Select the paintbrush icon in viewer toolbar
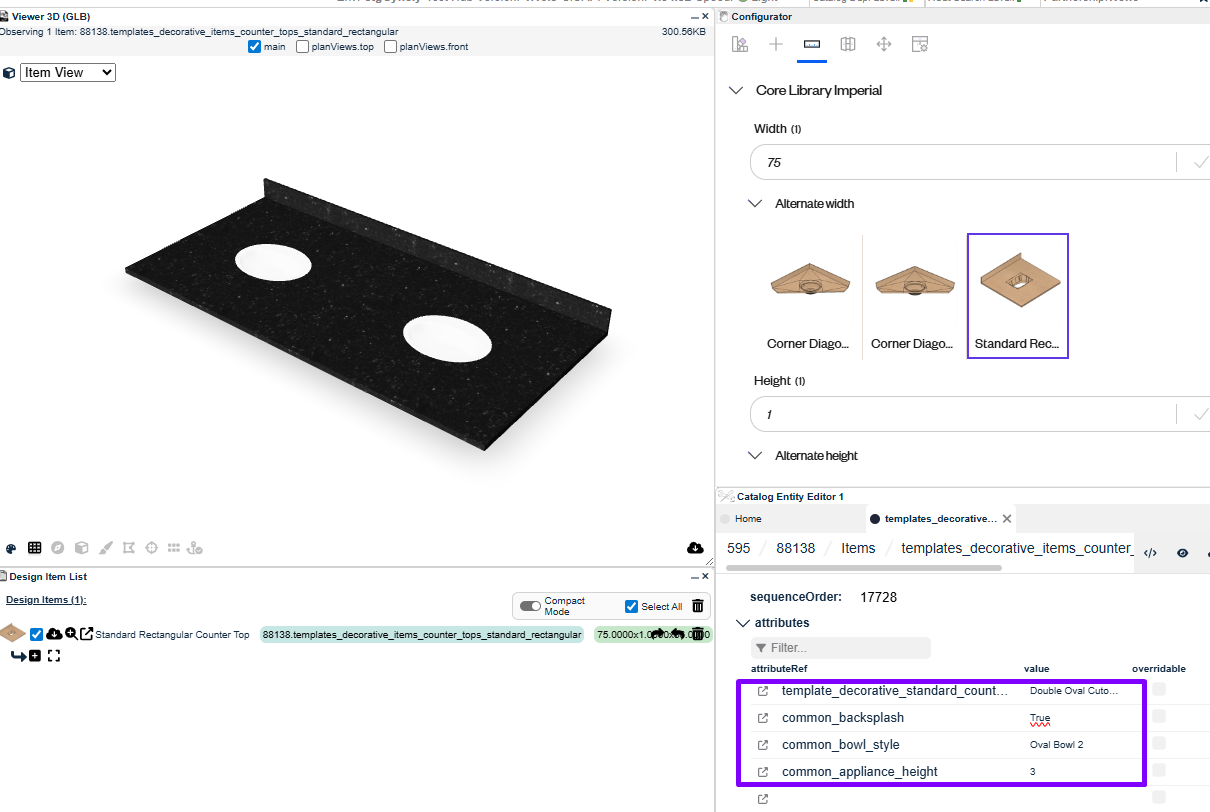 pos(105,548)
